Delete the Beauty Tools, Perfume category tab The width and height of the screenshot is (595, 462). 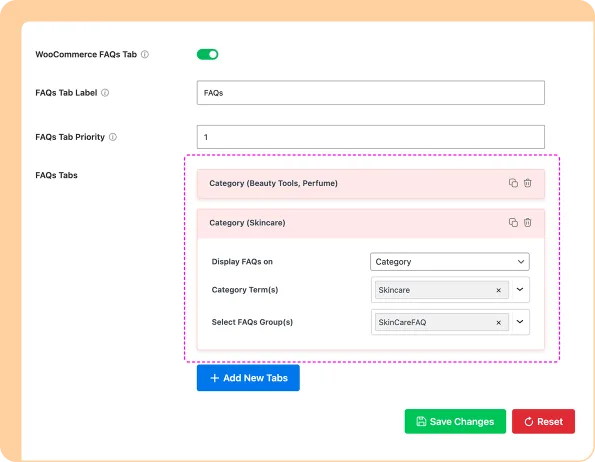pos(527,183)
